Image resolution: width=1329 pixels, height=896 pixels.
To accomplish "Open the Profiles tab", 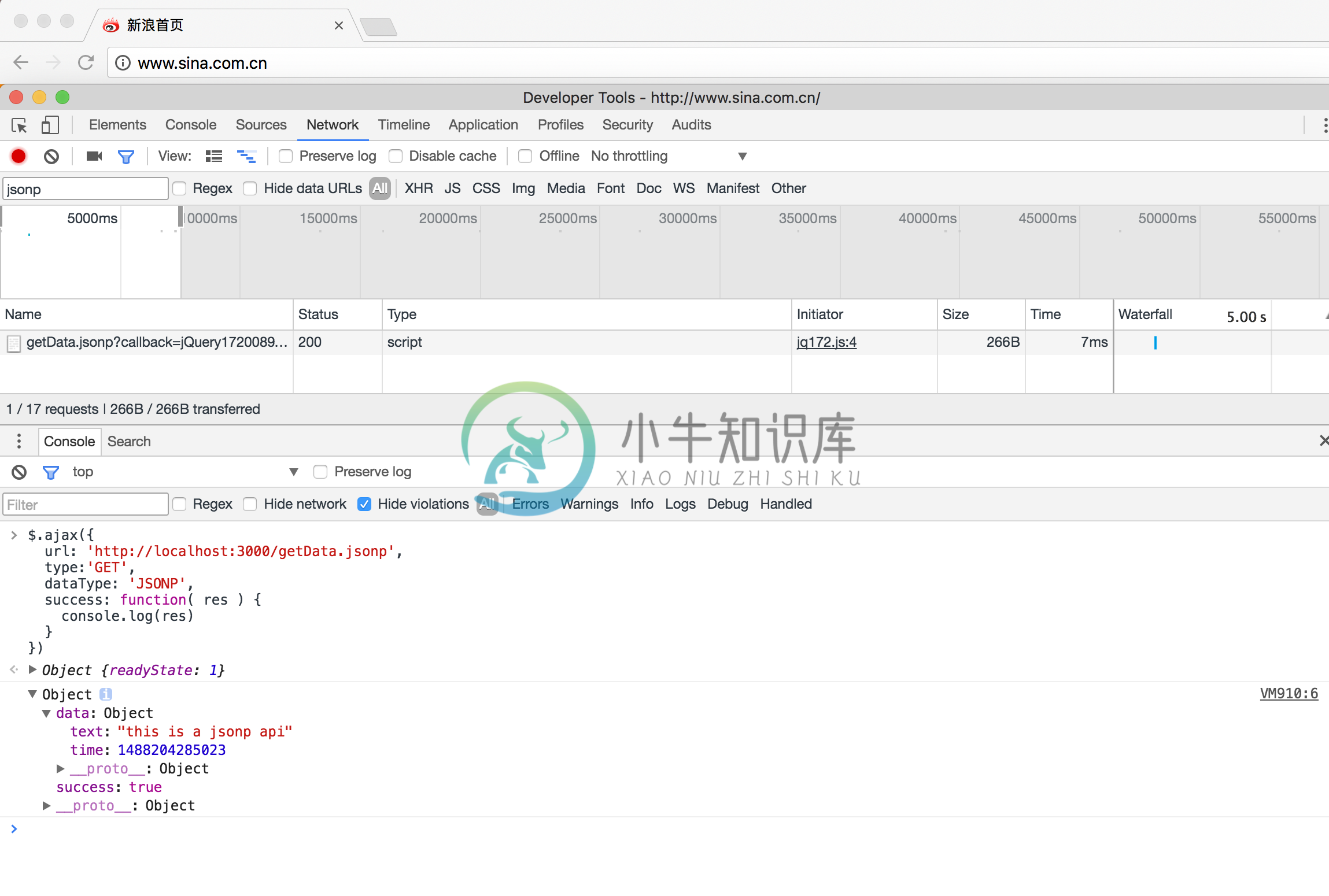I will tap(560, 125).
